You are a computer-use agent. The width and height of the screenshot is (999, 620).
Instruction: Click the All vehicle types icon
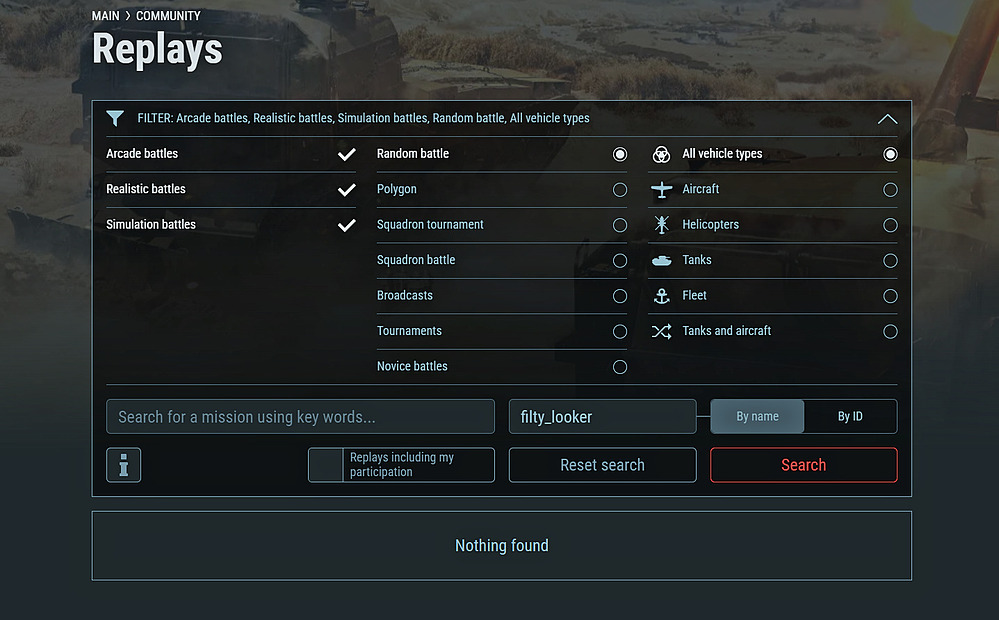pyautogui.click(x=661, y=154)
